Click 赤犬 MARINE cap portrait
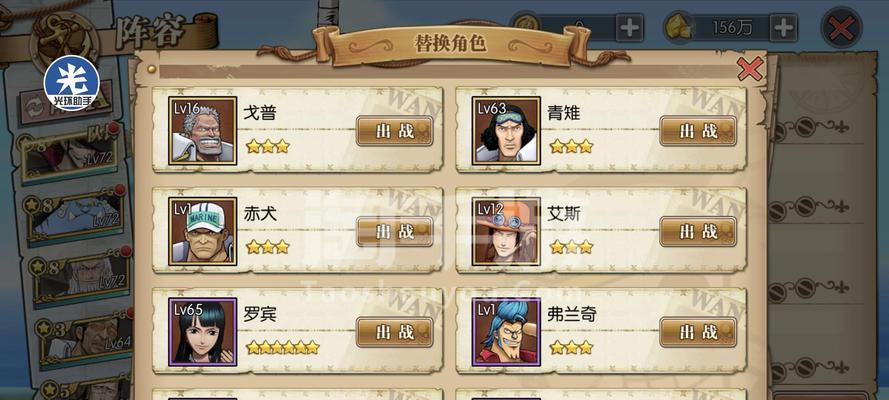Image resolution: width=889 pixels, height=400 pixels. (202, 231)
